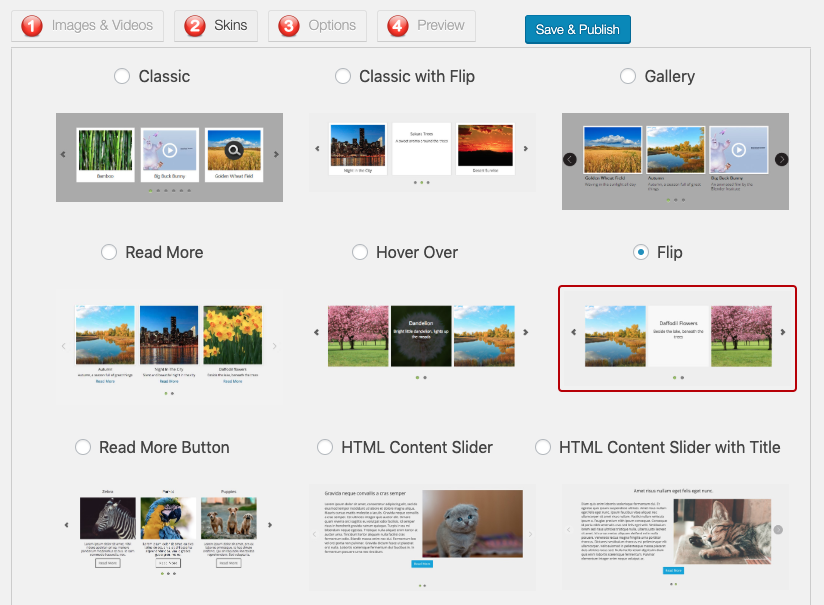Click the Save & Publish button
The height and width of the screenshot is (605, 824).
click(577, 29)
